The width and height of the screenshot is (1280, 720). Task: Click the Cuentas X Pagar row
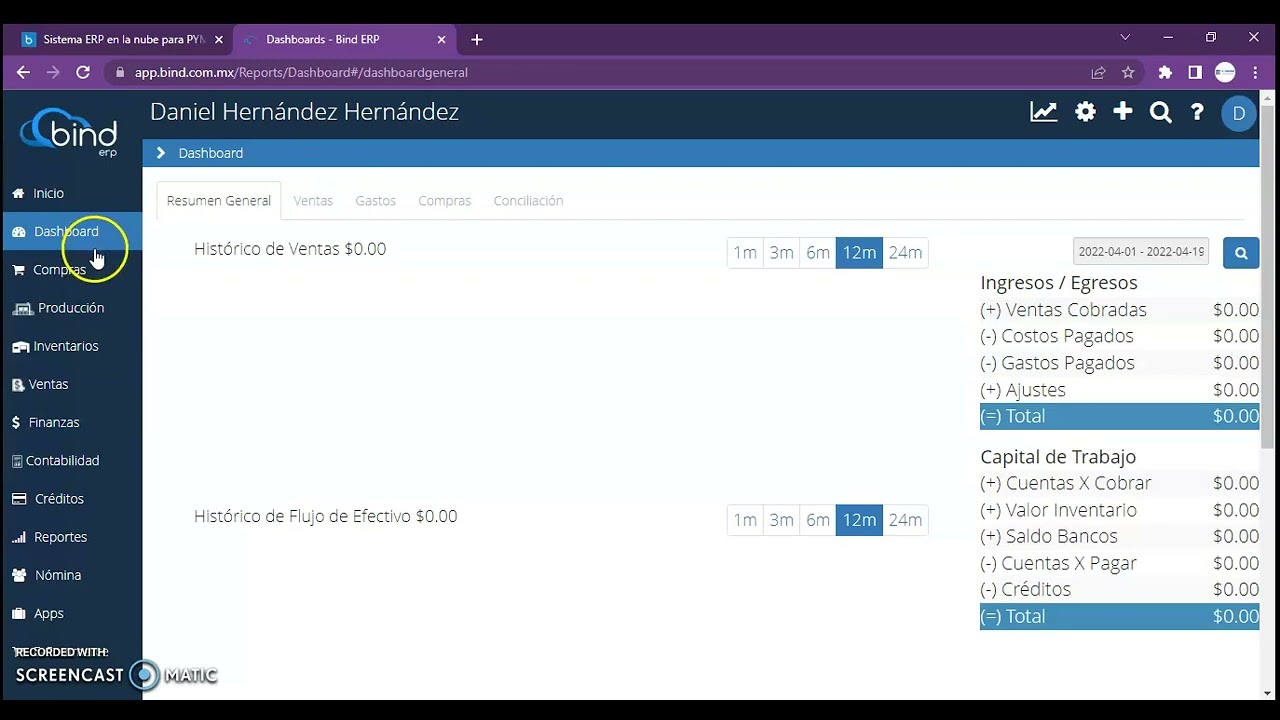coord(1119,563)
